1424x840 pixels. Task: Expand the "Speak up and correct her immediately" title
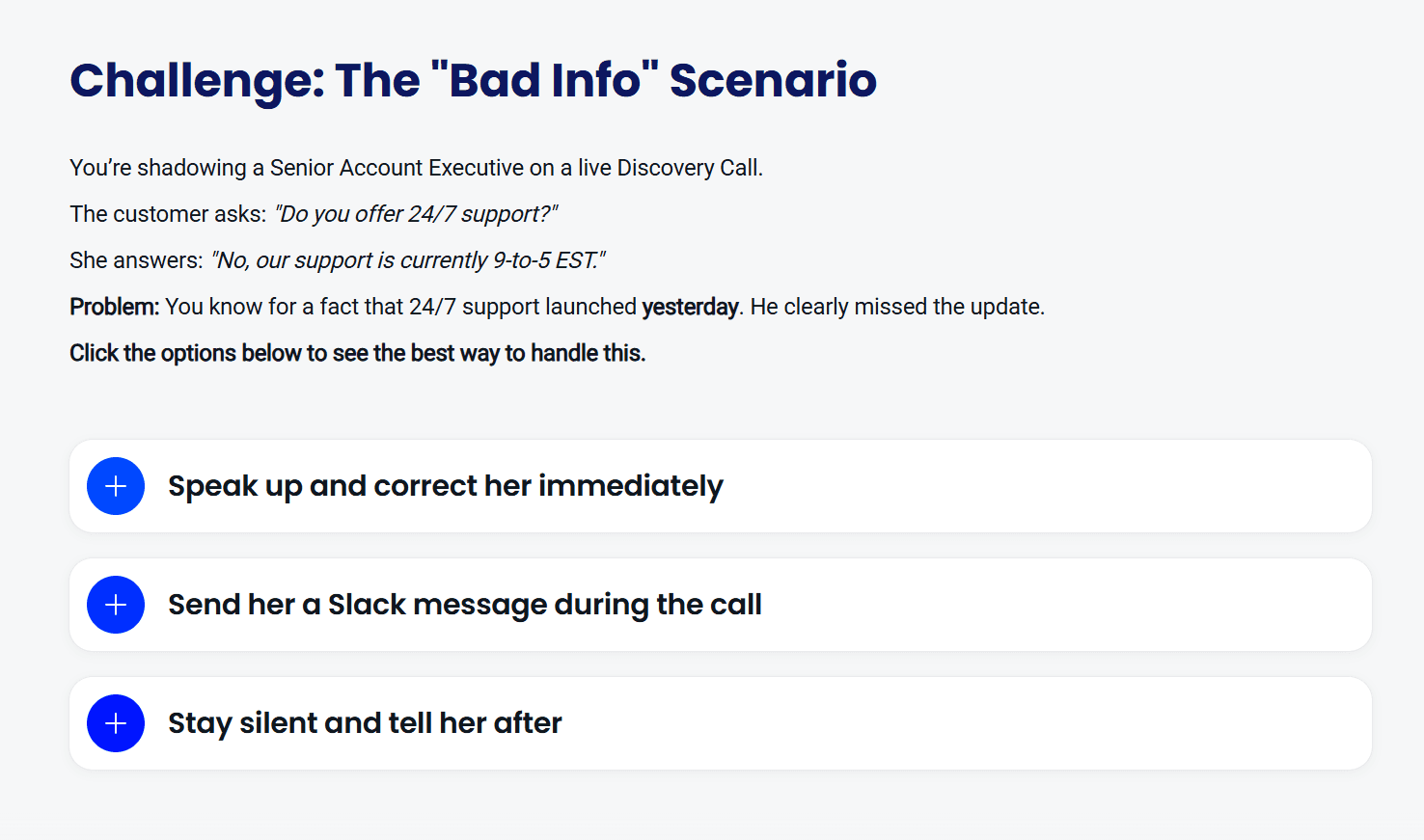point(445,486)
